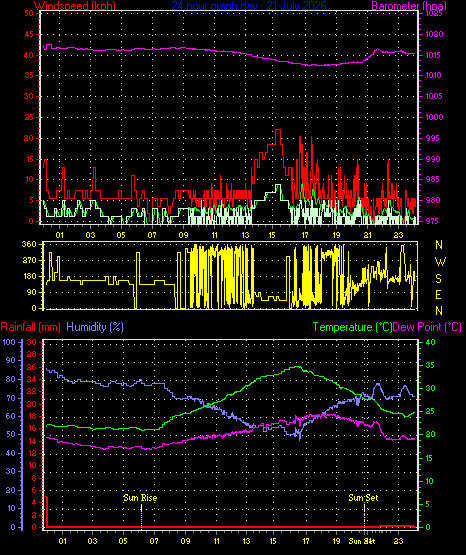The image size is (466, 555).
Task: Click the 'Barometer (hpa)' axis title
Action: point(409,6)
